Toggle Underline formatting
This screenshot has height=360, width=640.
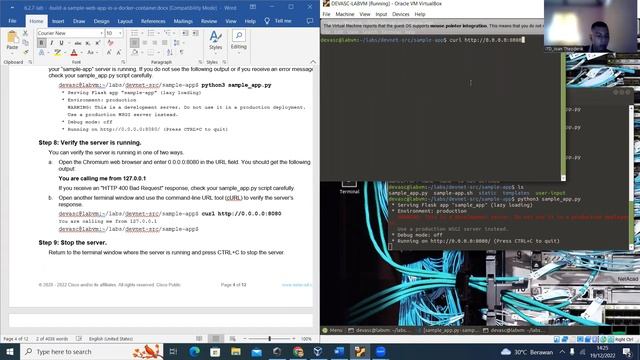(61, 42)
